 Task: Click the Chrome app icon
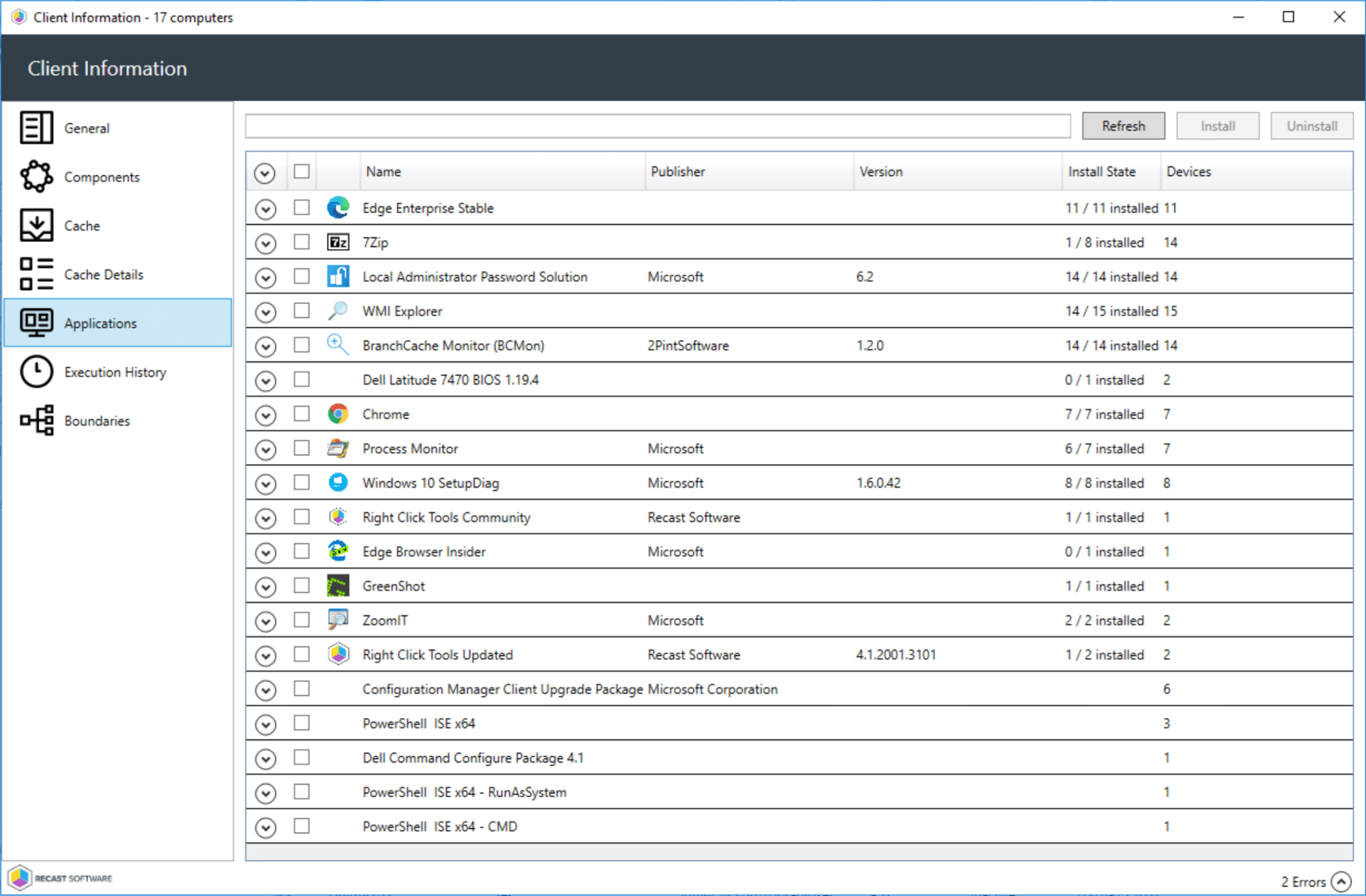click(x=338, y=414)
